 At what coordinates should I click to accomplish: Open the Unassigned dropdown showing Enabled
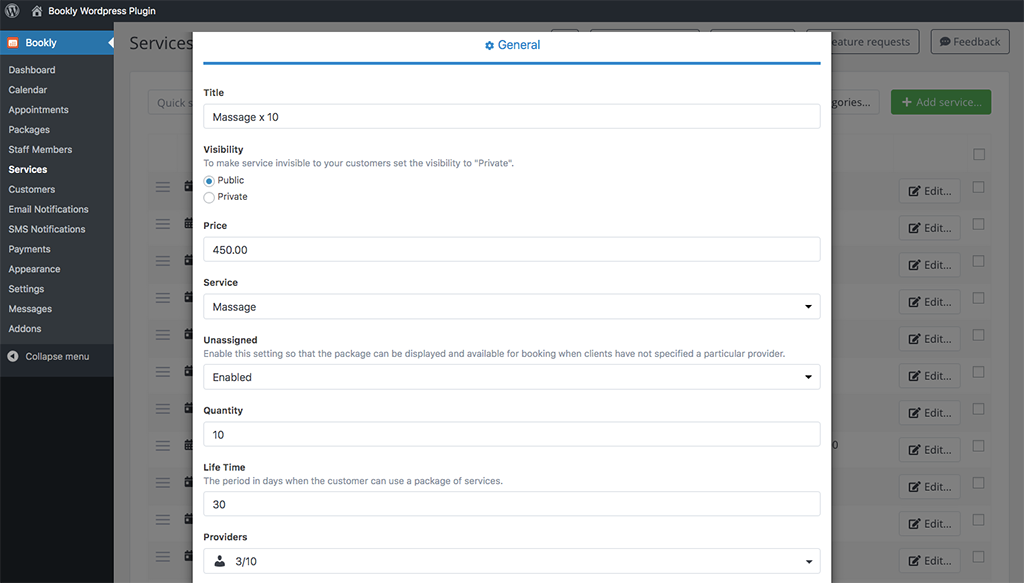(x=511, y=377)
